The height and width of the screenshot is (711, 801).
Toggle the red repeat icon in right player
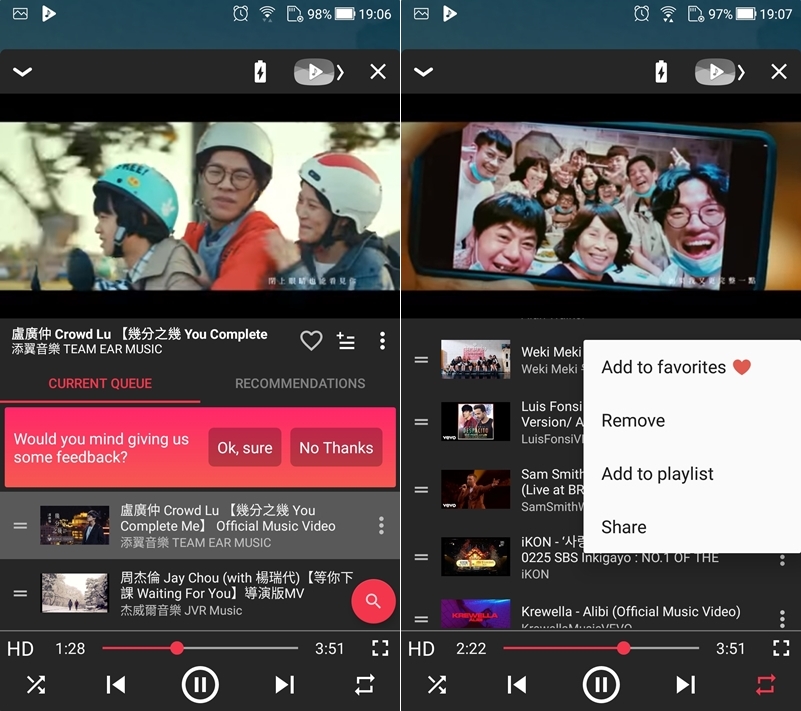pyautogui.click(x=766, y=685)
